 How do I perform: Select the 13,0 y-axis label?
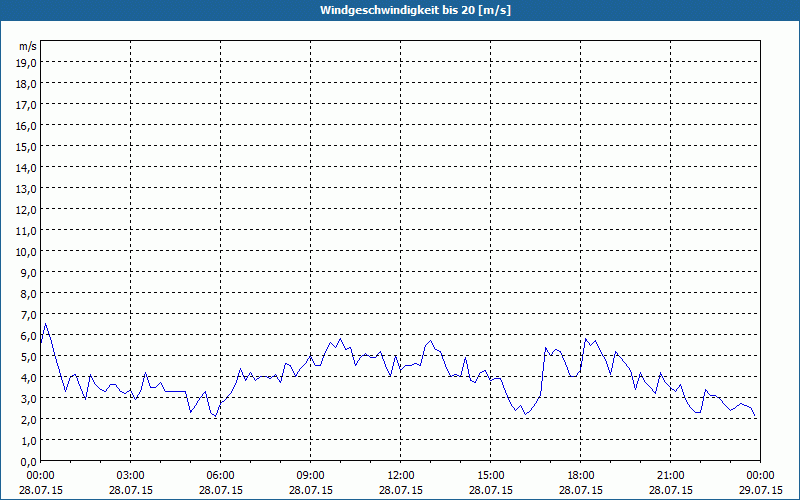click(27, 189)
